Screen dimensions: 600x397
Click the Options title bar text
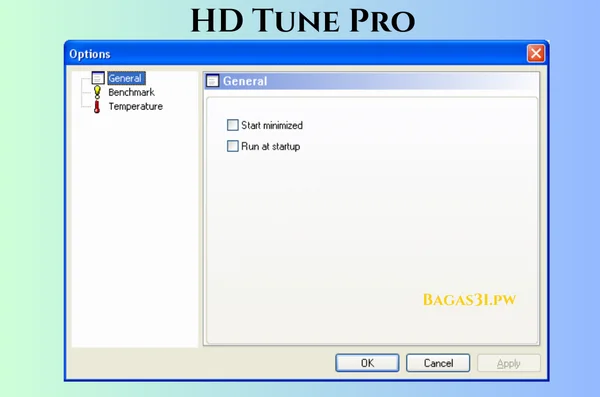90,54
